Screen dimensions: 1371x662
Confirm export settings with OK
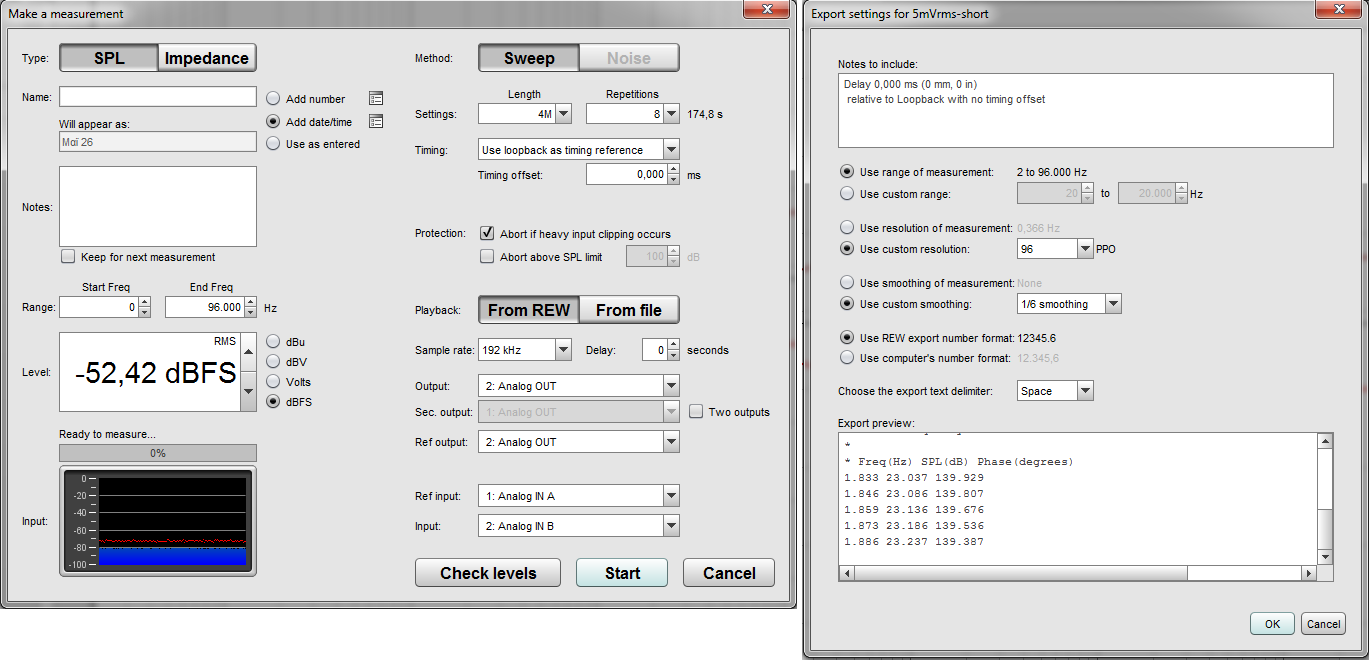(x=1272, y=624)
